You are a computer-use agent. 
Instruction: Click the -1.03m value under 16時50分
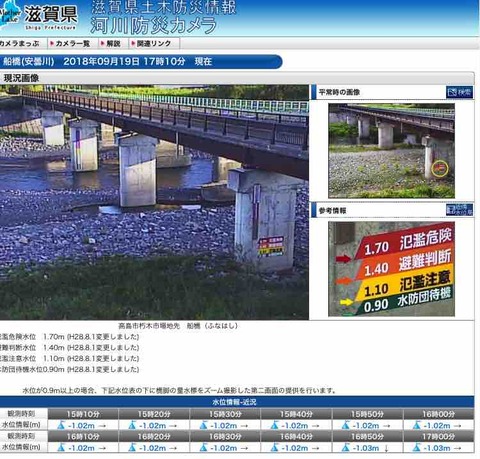click(x=366, y=448)
